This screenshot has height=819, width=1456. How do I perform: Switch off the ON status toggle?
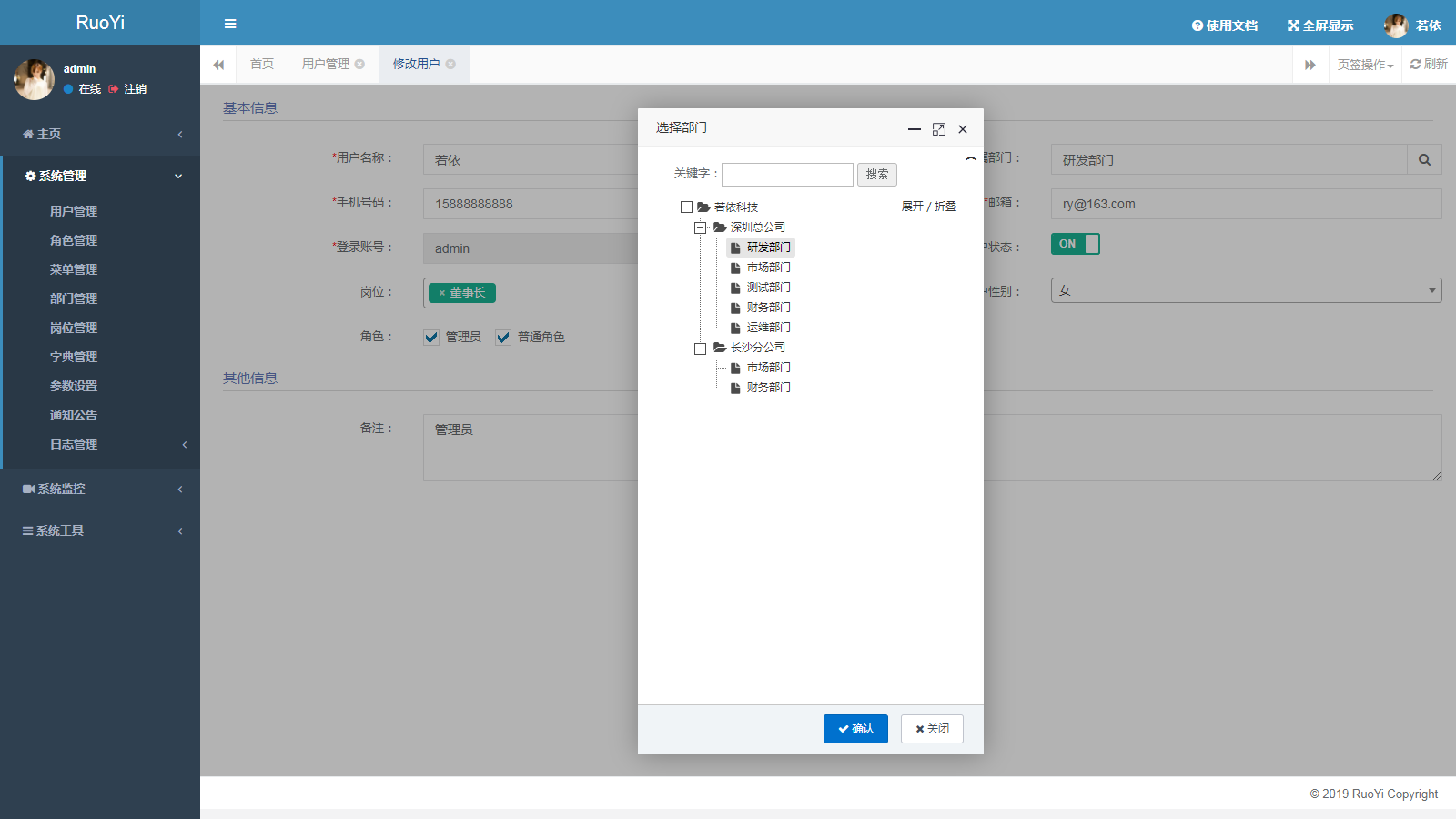click(x=1076, y=244)
